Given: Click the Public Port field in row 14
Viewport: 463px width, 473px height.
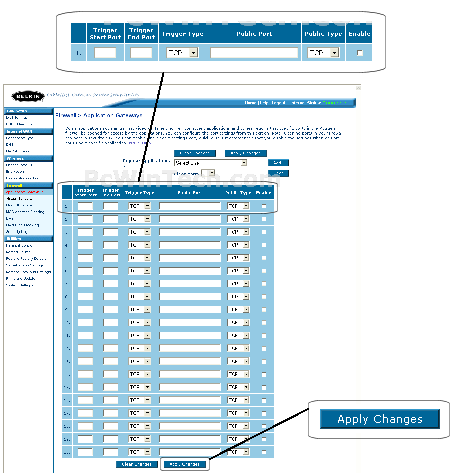Looking at the screenshot, I should [x=190, y=374].
